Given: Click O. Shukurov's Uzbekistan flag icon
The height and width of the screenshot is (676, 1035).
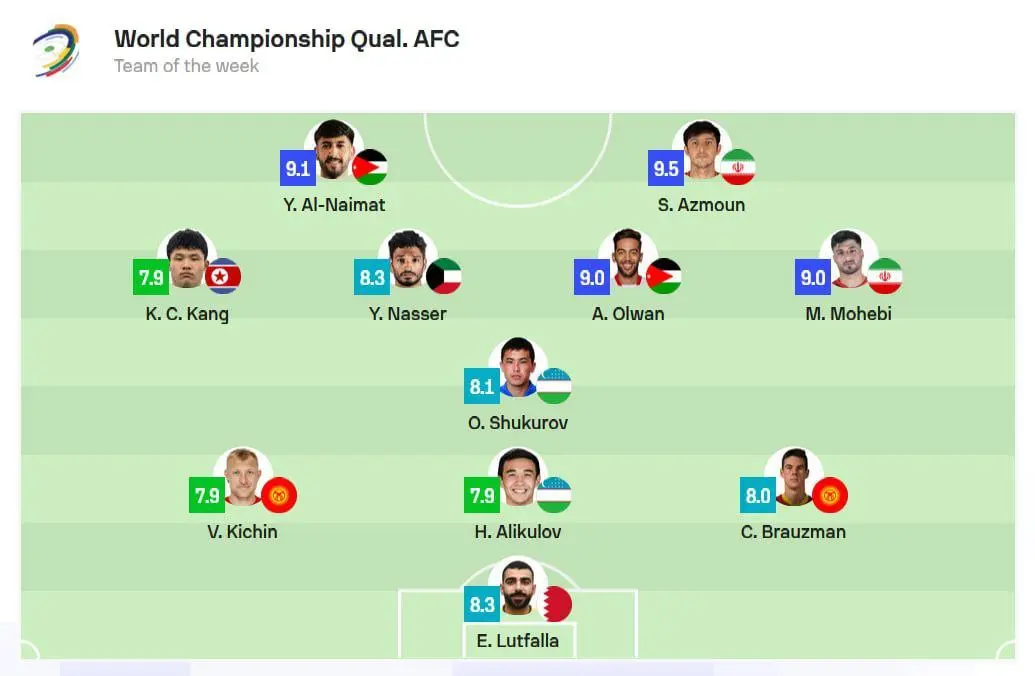Looking at the screenshot, I should [554, 386].
